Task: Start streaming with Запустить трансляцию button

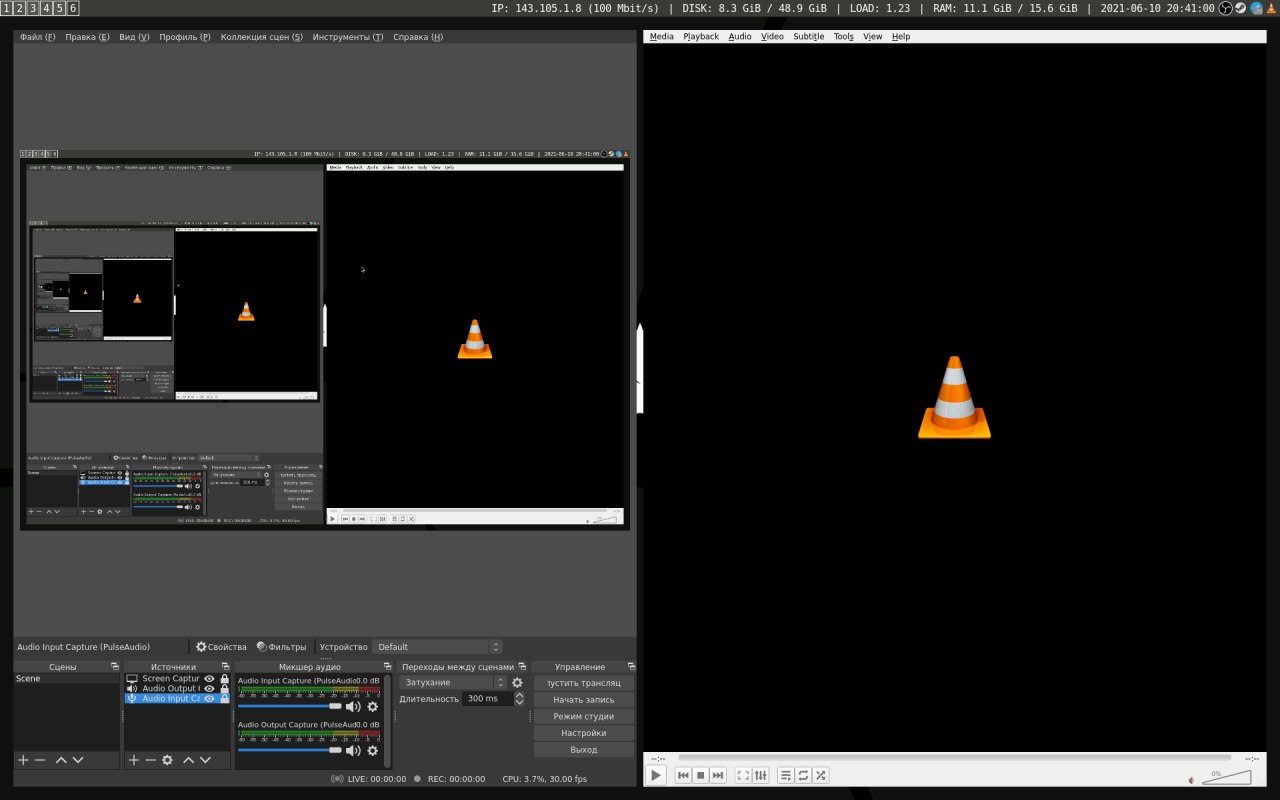Action: [x=584, y=683]
